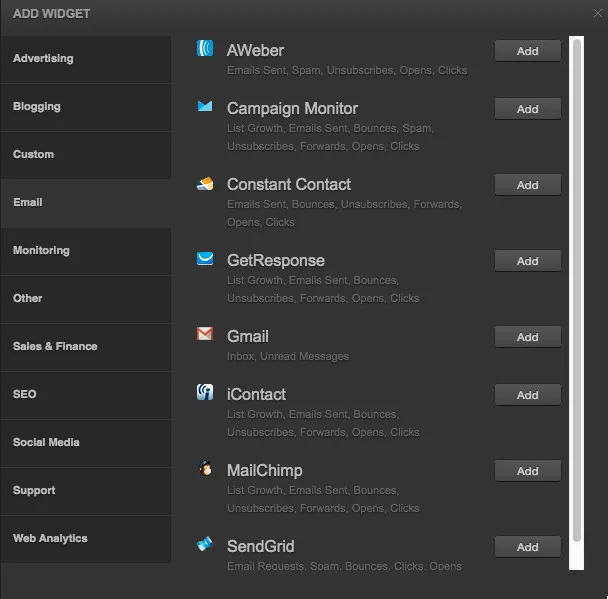The width and height of the screenshot is (608, 599).
Task: Click the MailChimp title
Action: click(264, 471)
